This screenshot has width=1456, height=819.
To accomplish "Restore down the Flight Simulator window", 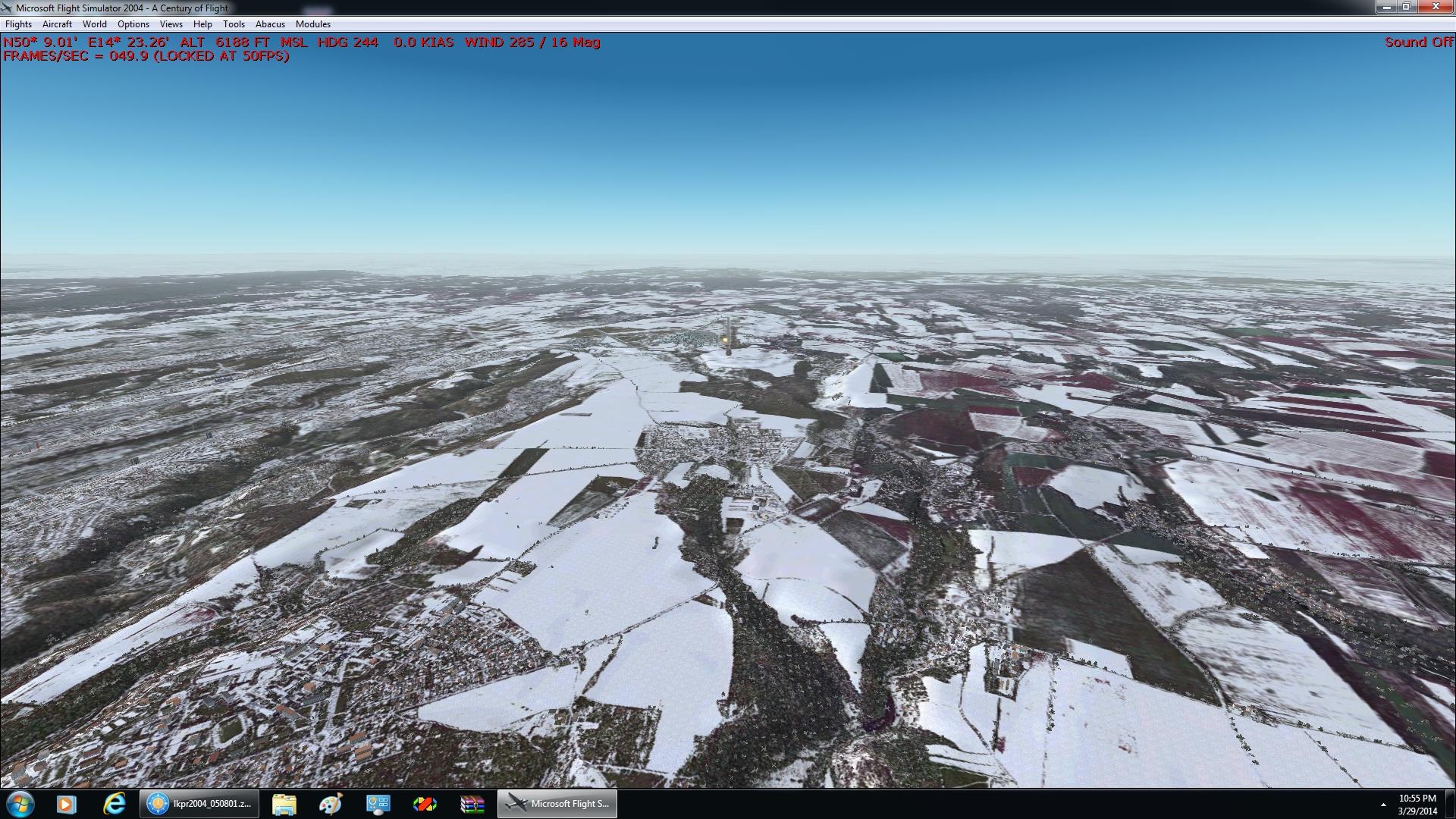I will 1407,7.
